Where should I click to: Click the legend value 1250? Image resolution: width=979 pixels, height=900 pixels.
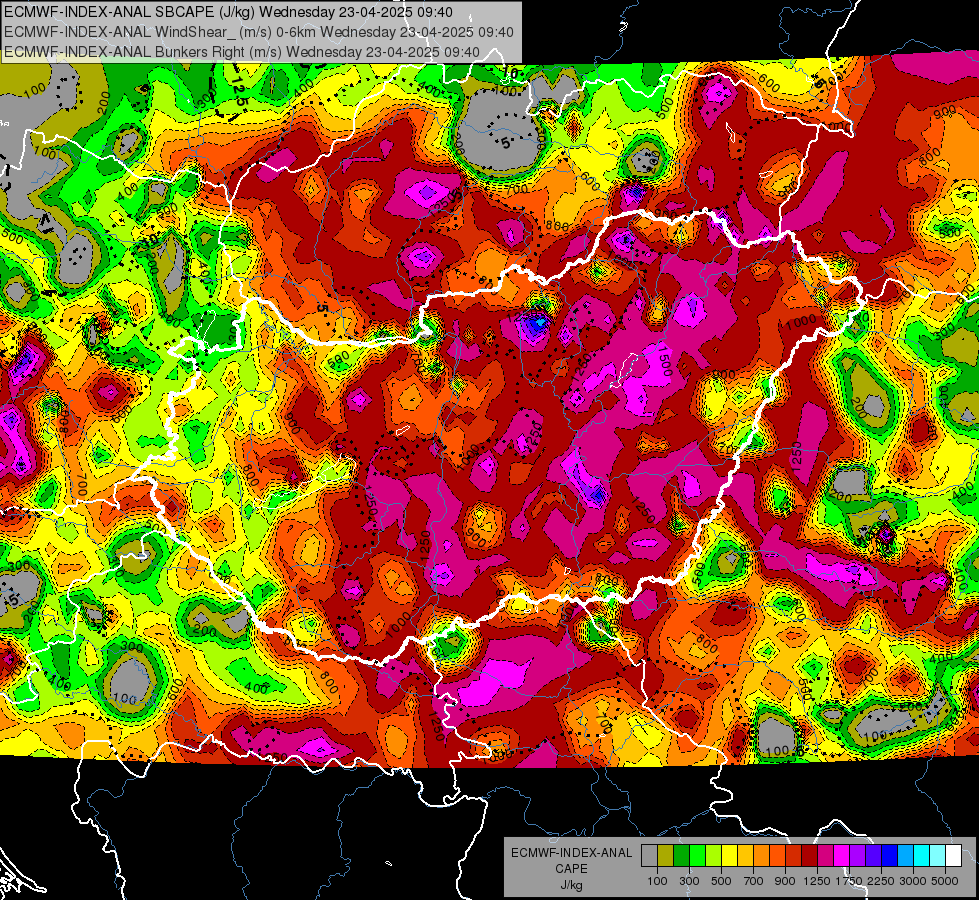coord(817,881)
